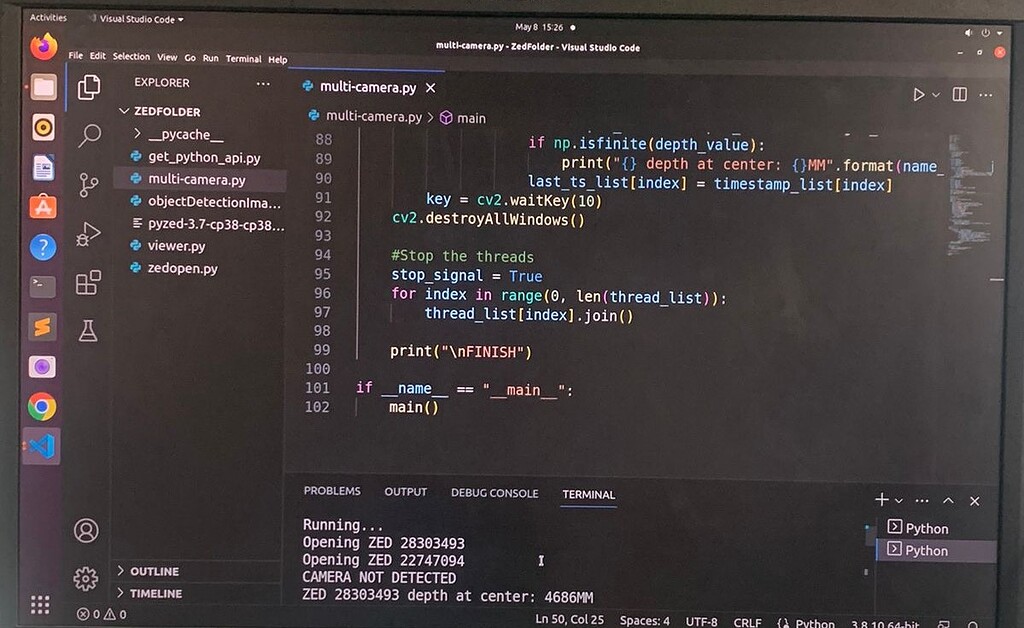Image resolution: width=1024 pixels, height=628 pixels.
Task: Open viewer.py from the explorer
Action: tap(176, 246)
